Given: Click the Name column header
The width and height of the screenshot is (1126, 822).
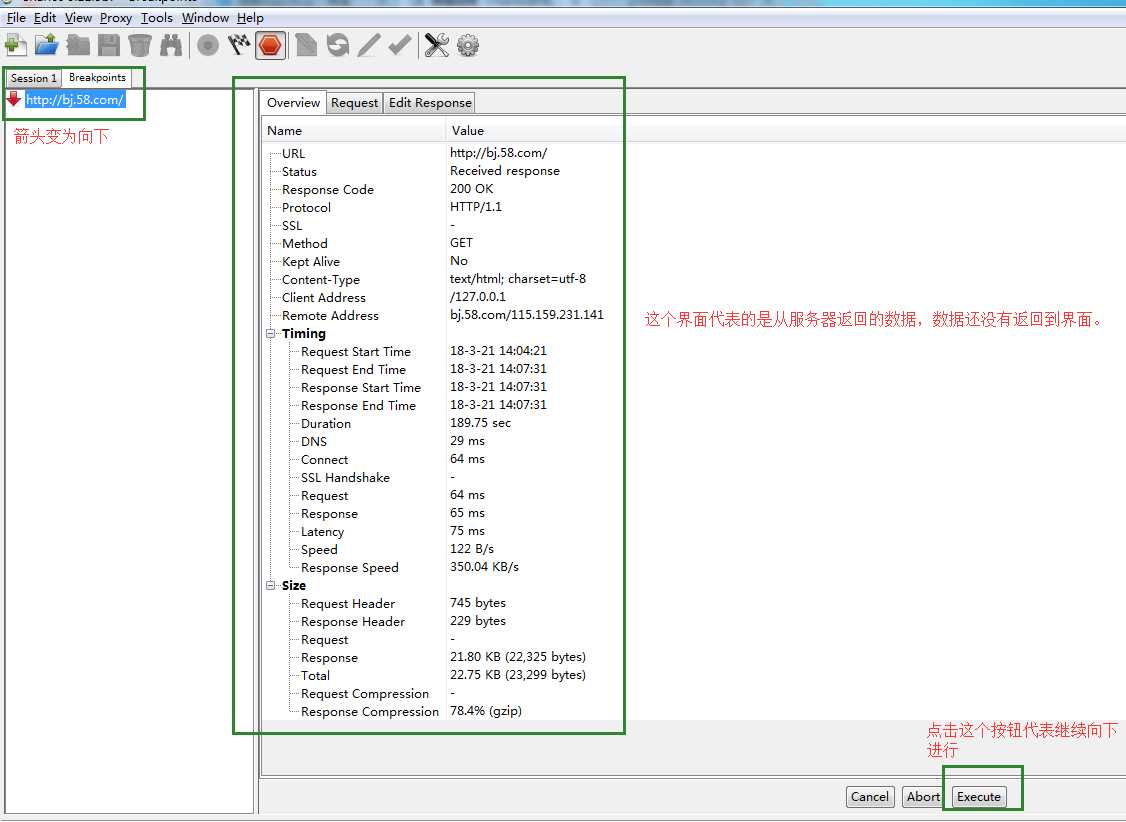Looking at the screenshot, I should (x=354, y=131).
